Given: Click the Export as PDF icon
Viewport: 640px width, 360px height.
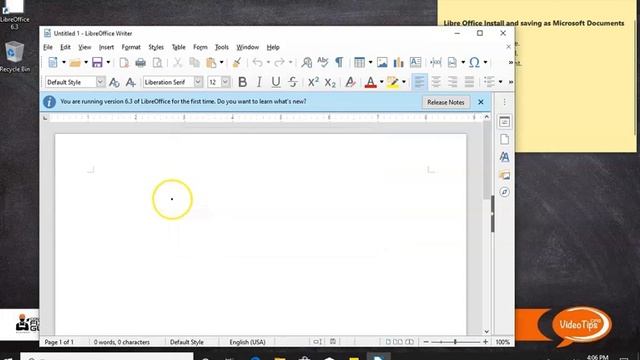Looking at the screenshot, I should pyautogui.click(x=124, y=62).
